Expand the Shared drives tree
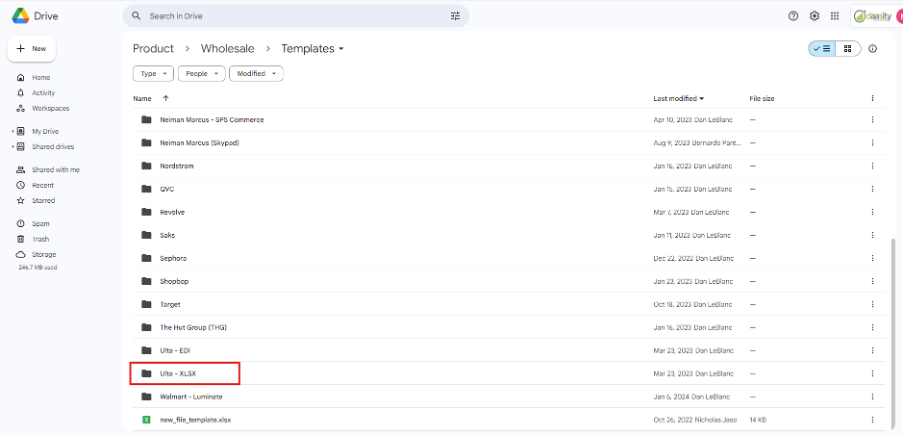 [x=12, y=147]
